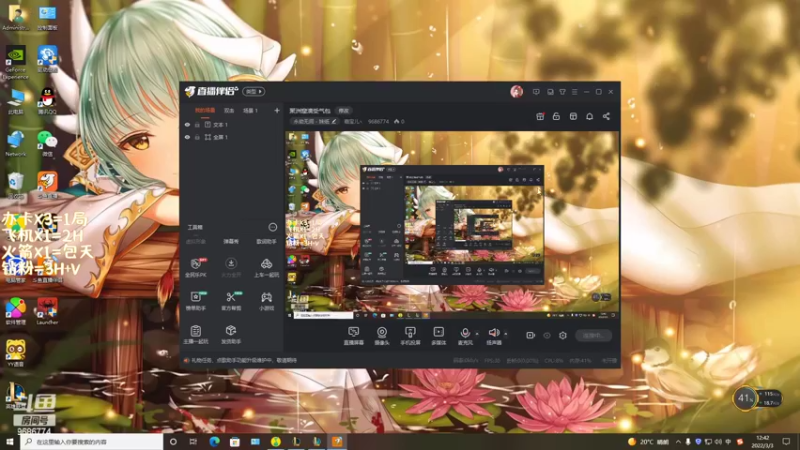Switch to the 场景 1 scene tab
Image resolution: width=800 pixels, height=450 pixels.
[x=250, y=111]
